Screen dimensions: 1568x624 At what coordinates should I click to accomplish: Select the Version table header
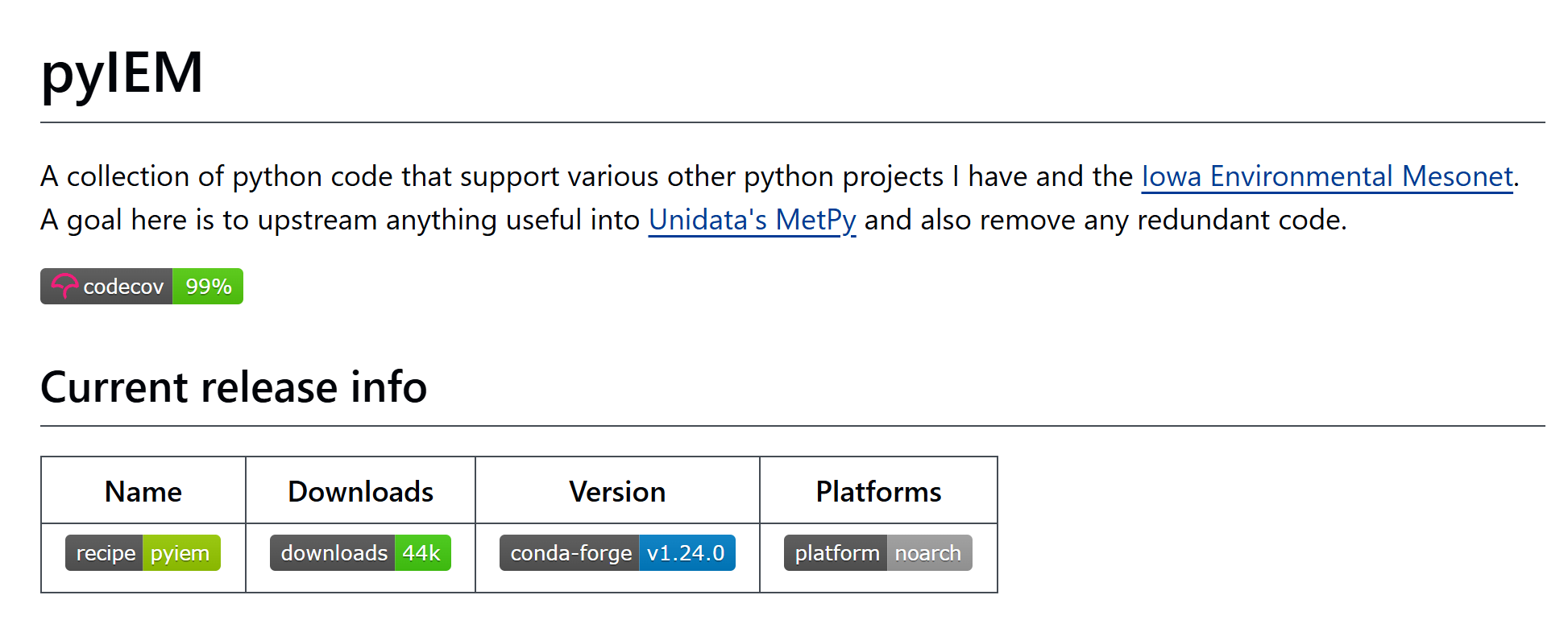[x=617, y=491]
